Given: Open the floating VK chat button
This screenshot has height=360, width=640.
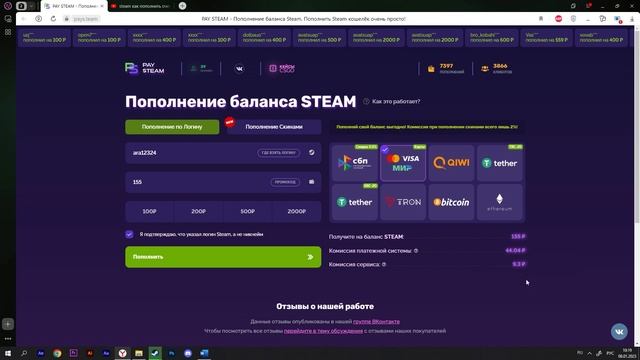Looking at the screenshot, I should [619, 331].
